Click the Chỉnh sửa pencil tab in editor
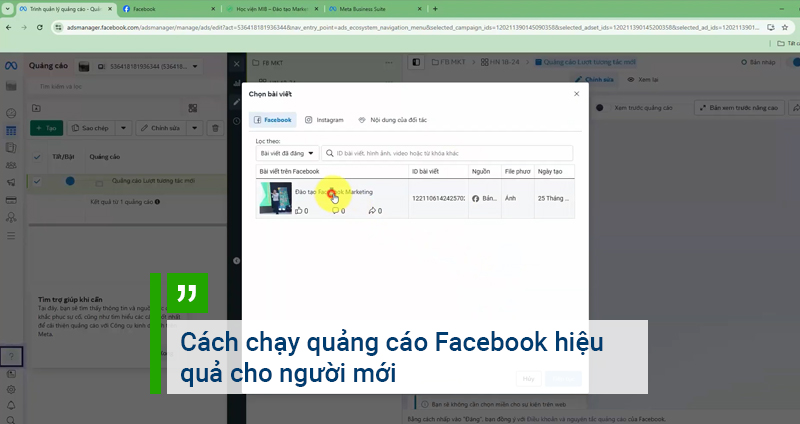 click(x=594, y=80)
